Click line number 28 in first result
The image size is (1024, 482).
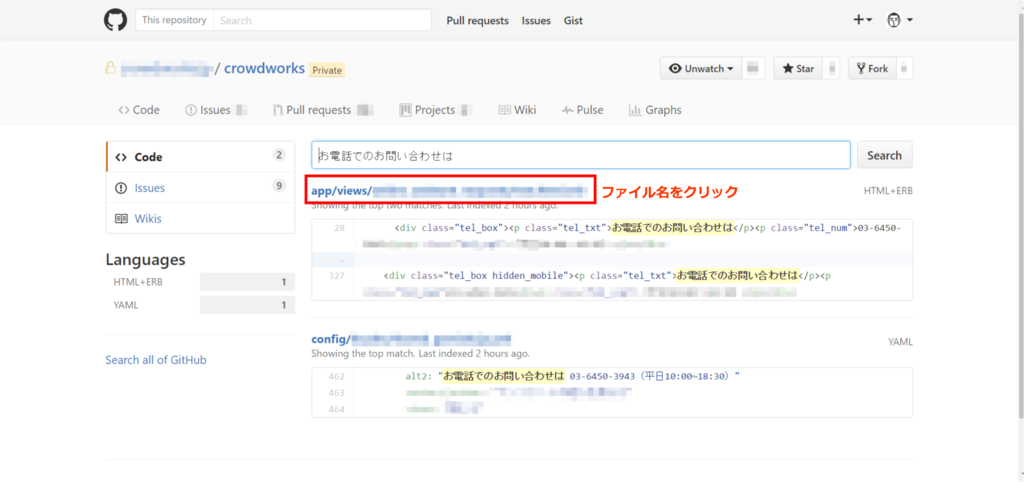339,228
